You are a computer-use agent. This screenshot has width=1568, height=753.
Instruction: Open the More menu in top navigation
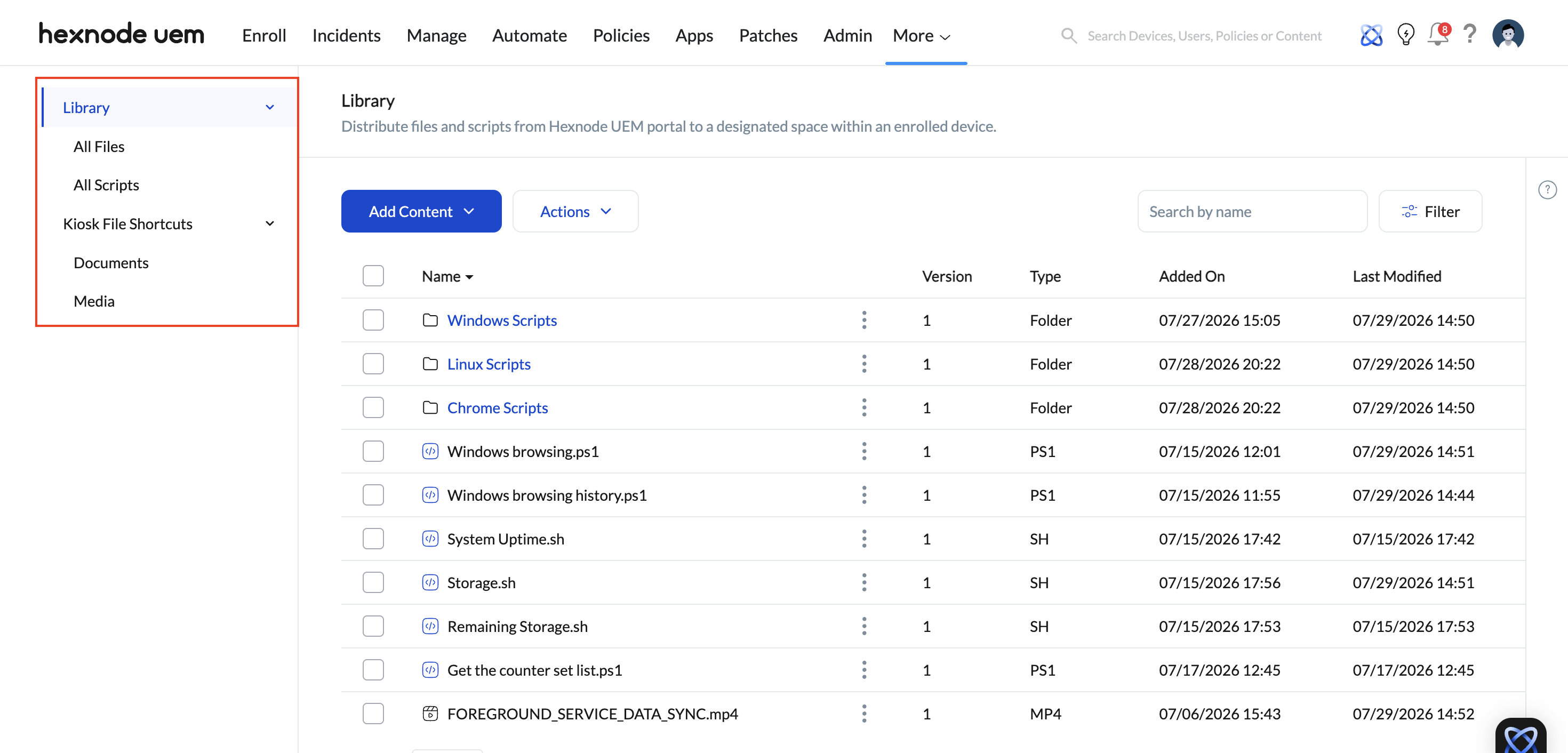coord(922,36)
